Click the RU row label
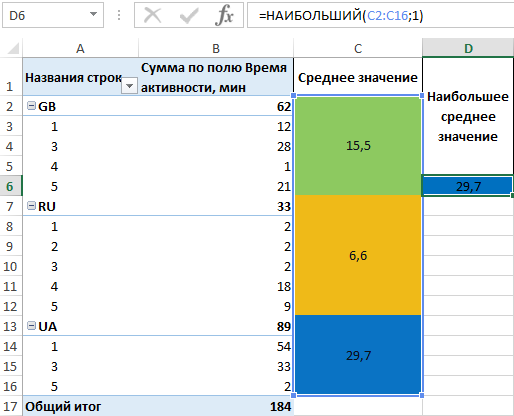514x416 pixels. click(x=47, y=206)
